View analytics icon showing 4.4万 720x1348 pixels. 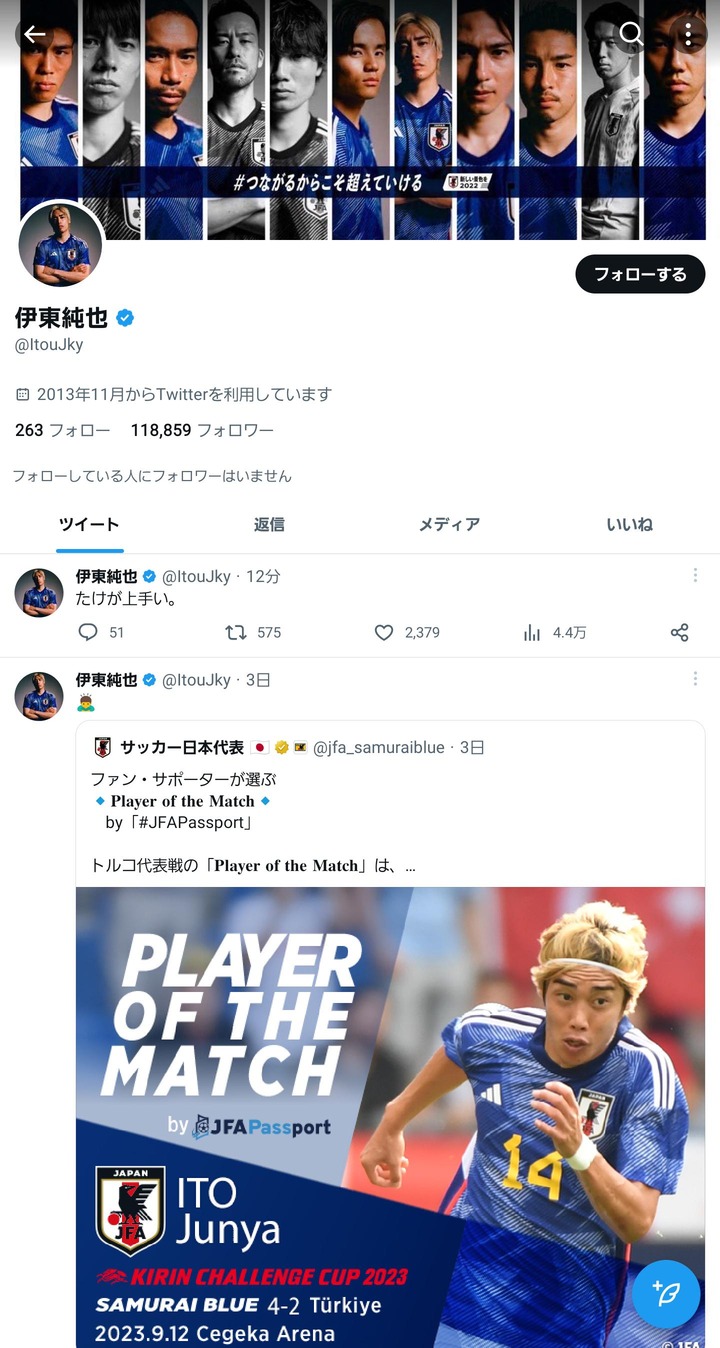[x=532, y=632]
